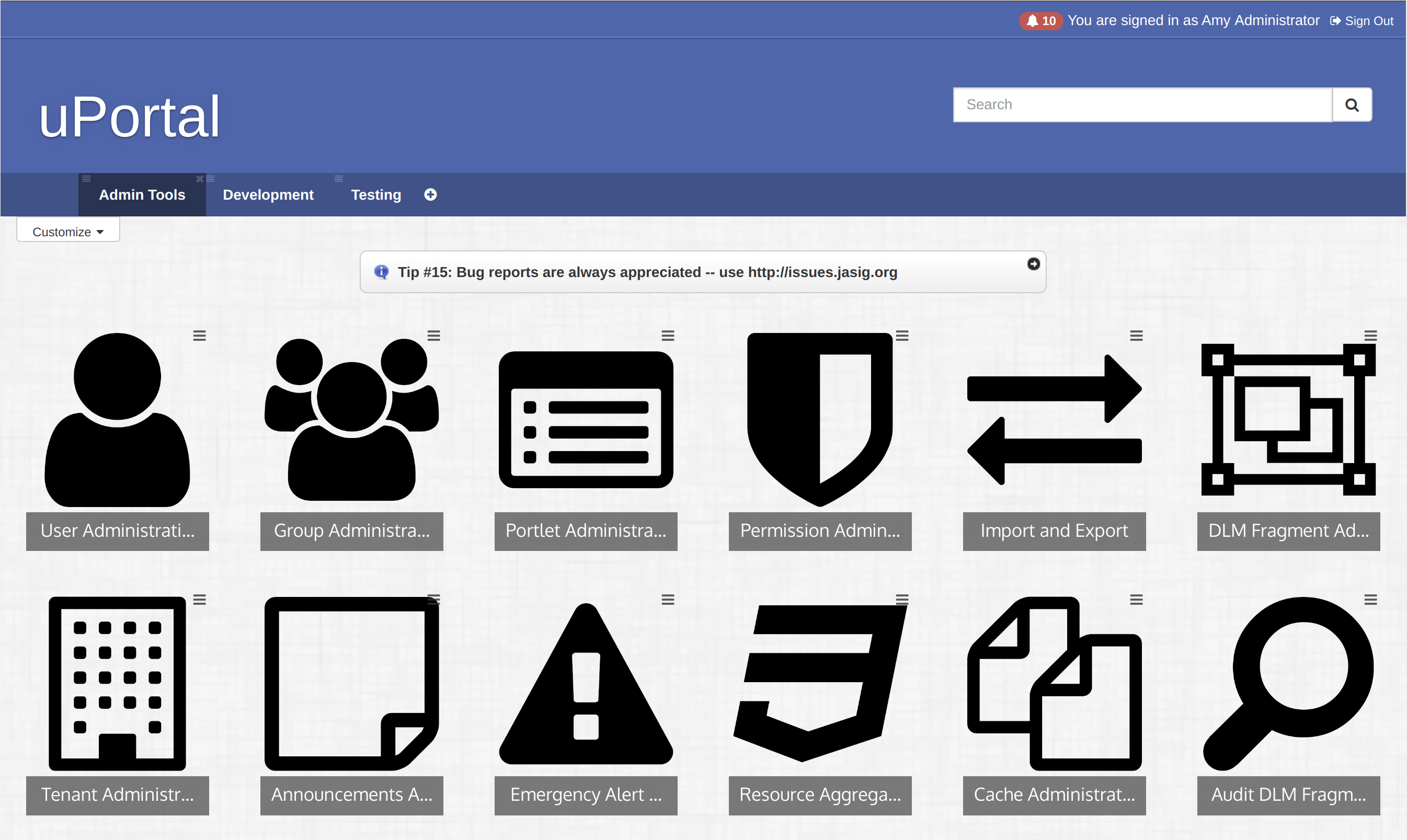Click the blue info icon beside Tip #15
The width and height of the screenshot is (1407, 840).
coord(382,272)
